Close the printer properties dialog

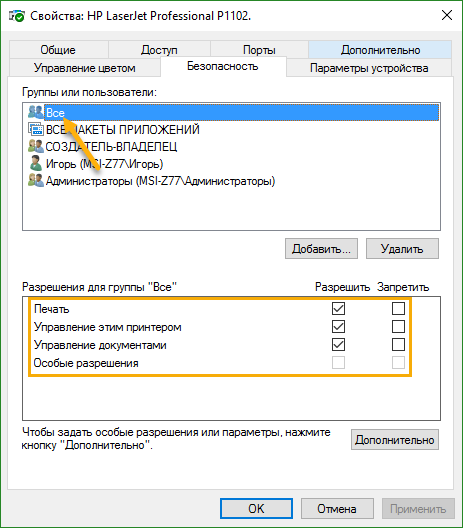coord(447,15)
